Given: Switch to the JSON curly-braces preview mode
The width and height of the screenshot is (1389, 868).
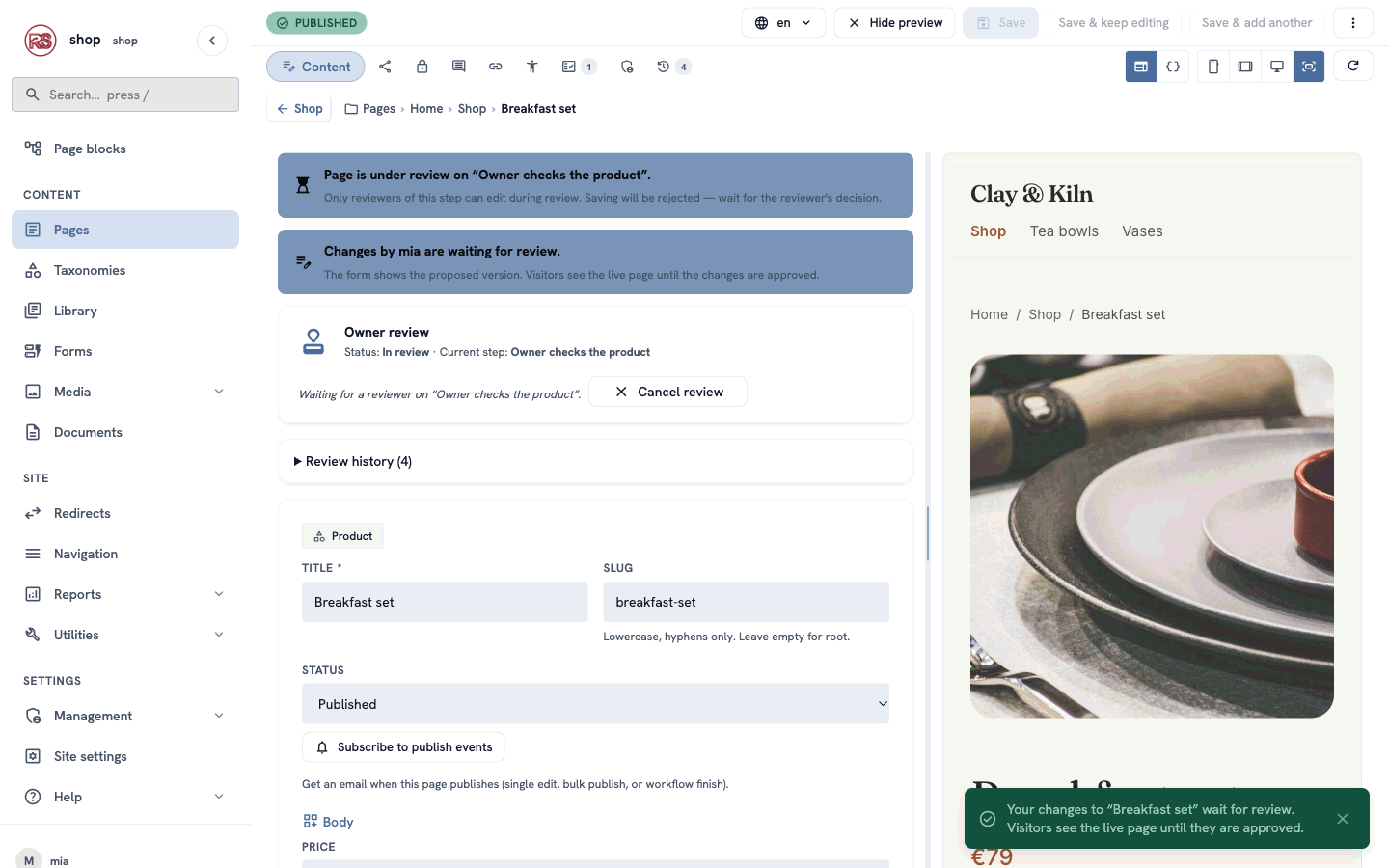Looking at the screenshot, I should pyautogui.click(x=1173, y=67).
